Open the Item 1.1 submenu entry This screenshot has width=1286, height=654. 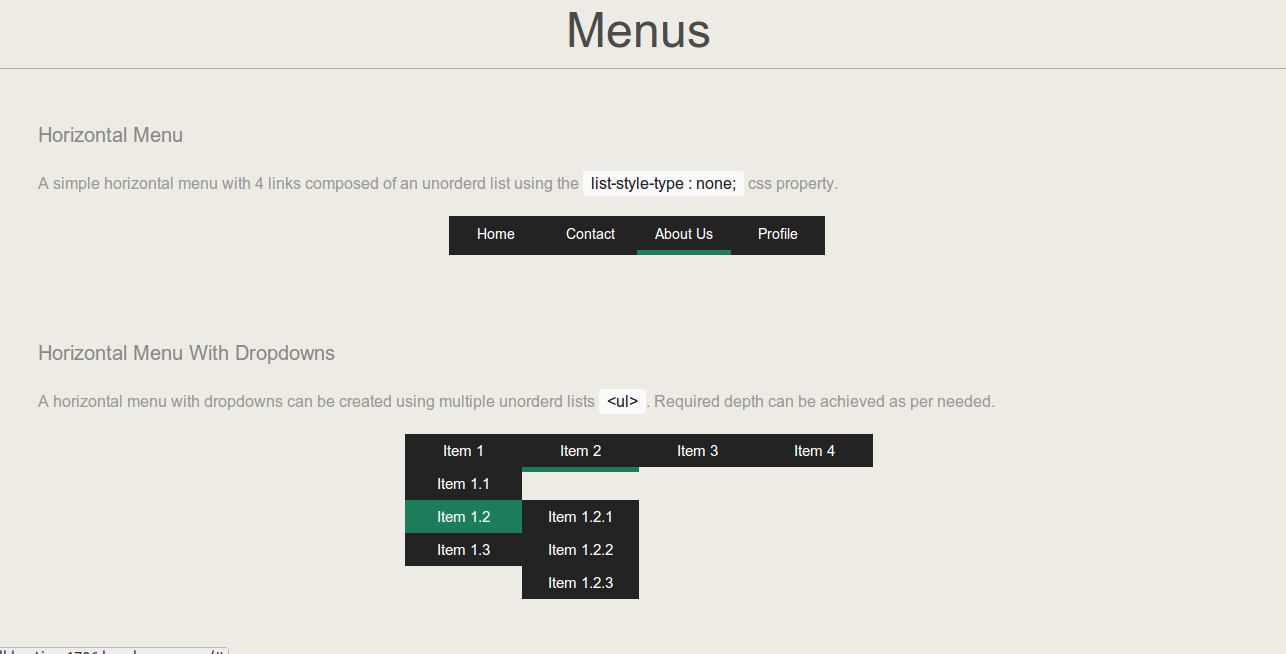[x=463, y=484]
